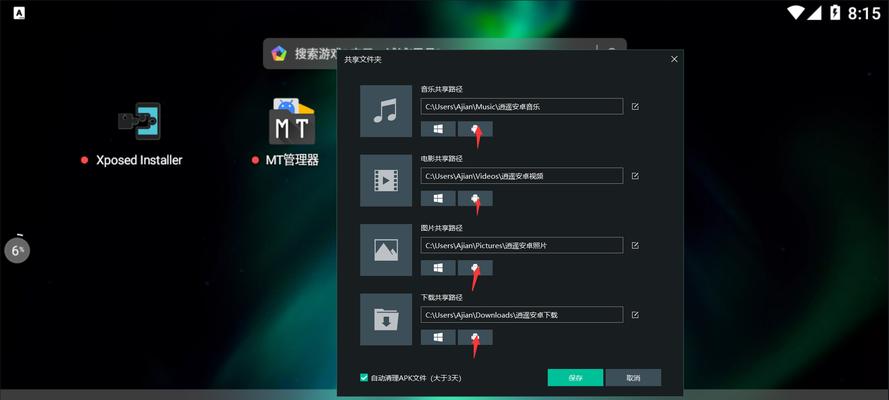Click the Downloads share path field
This screenshot has height=400, width=889.
(521, 315)
